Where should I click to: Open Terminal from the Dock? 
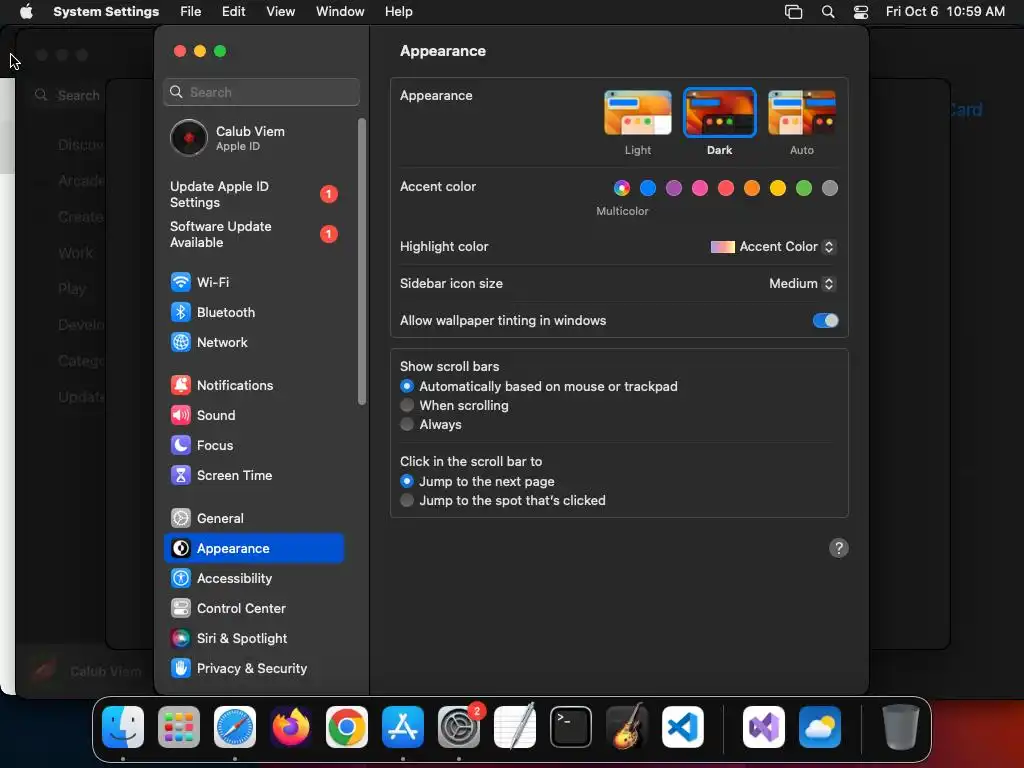click(571, 727)
